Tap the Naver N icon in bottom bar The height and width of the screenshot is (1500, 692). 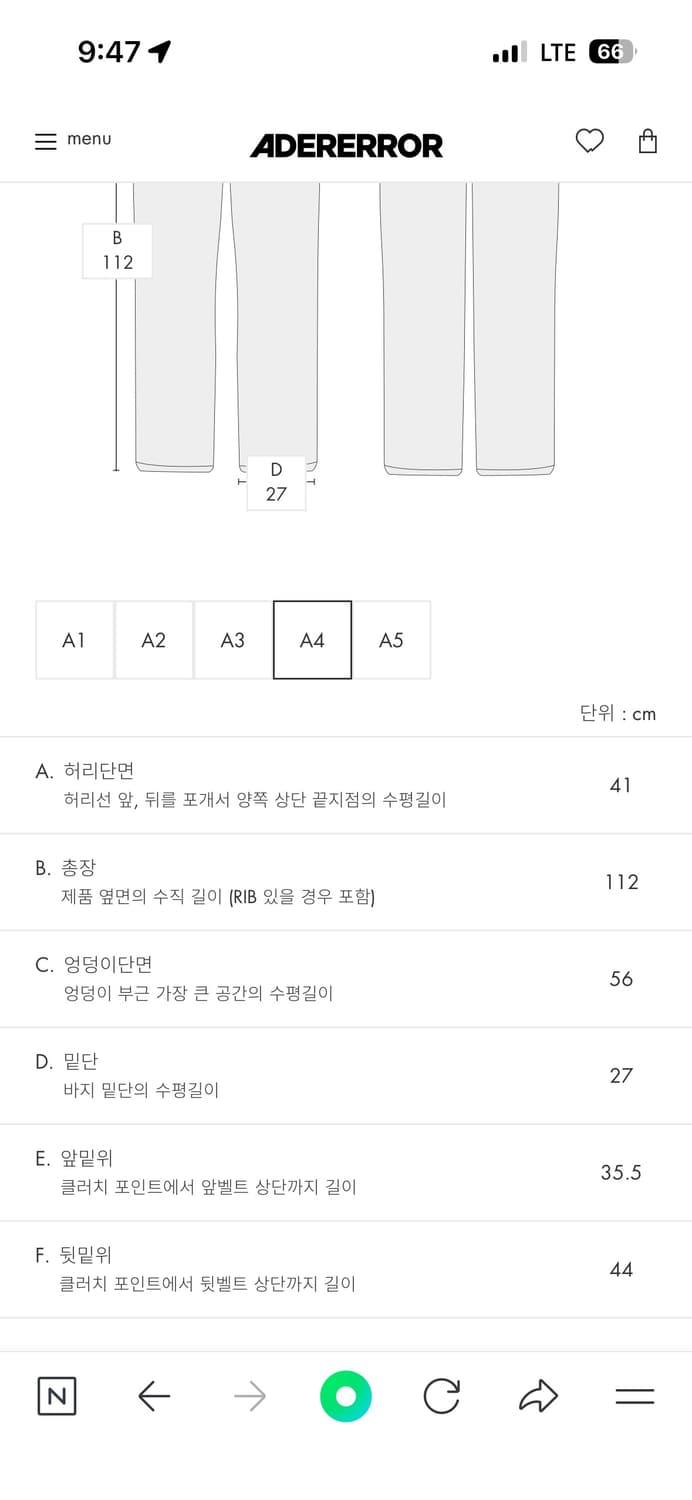pos(56,1396)
